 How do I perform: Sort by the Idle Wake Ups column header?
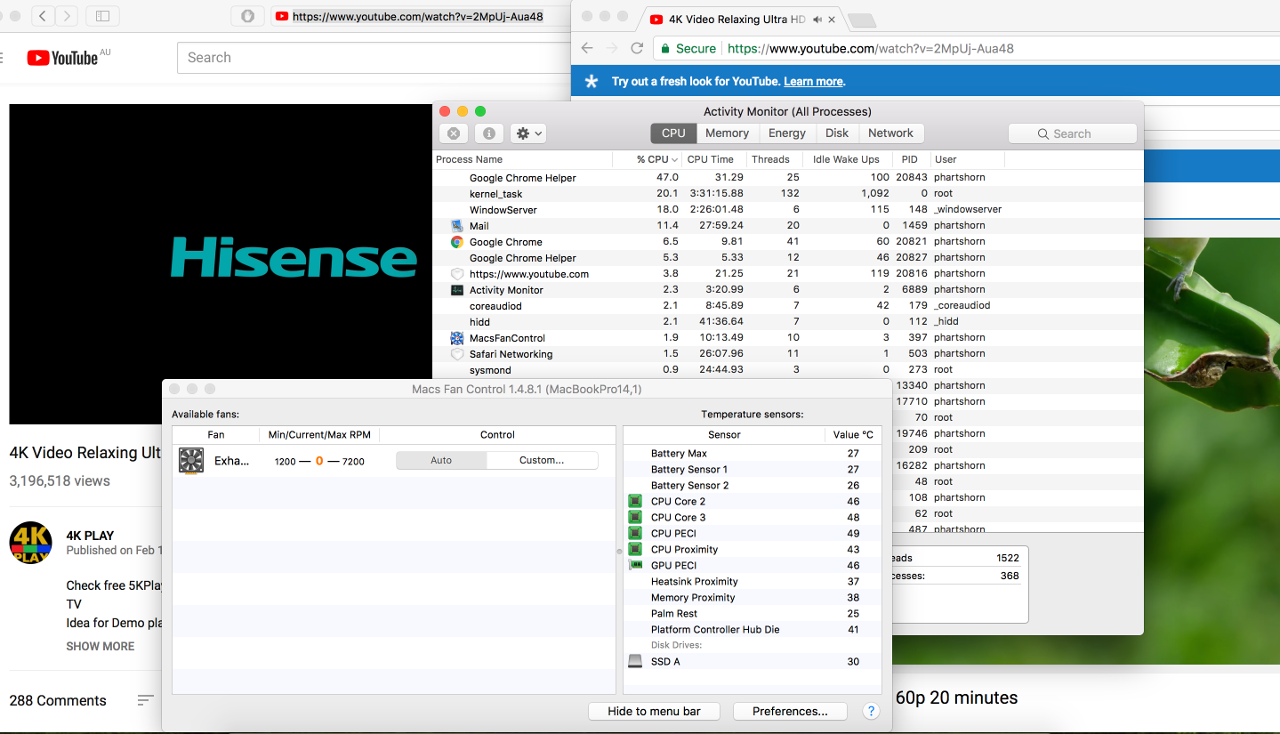(846, 159)
